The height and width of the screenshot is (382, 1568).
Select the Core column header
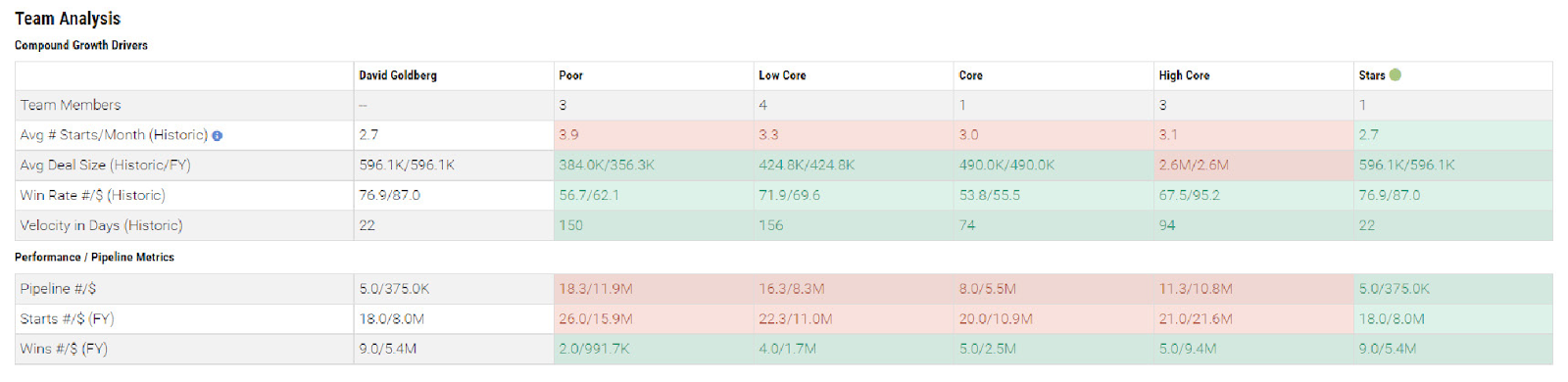(x=970, y=75)
